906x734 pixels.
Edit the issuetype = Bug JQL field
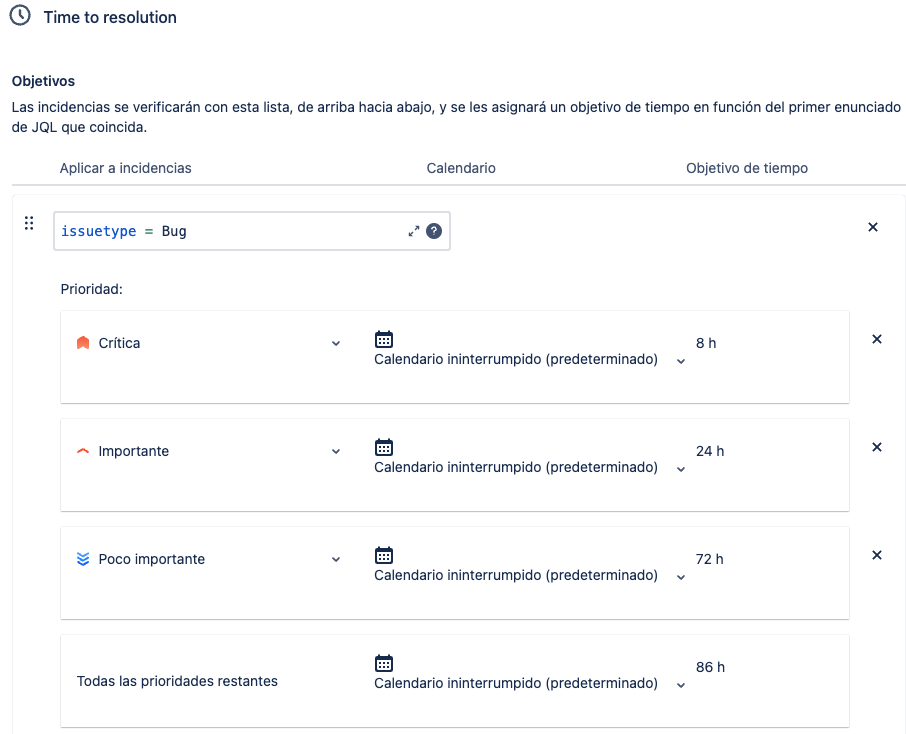252,231
